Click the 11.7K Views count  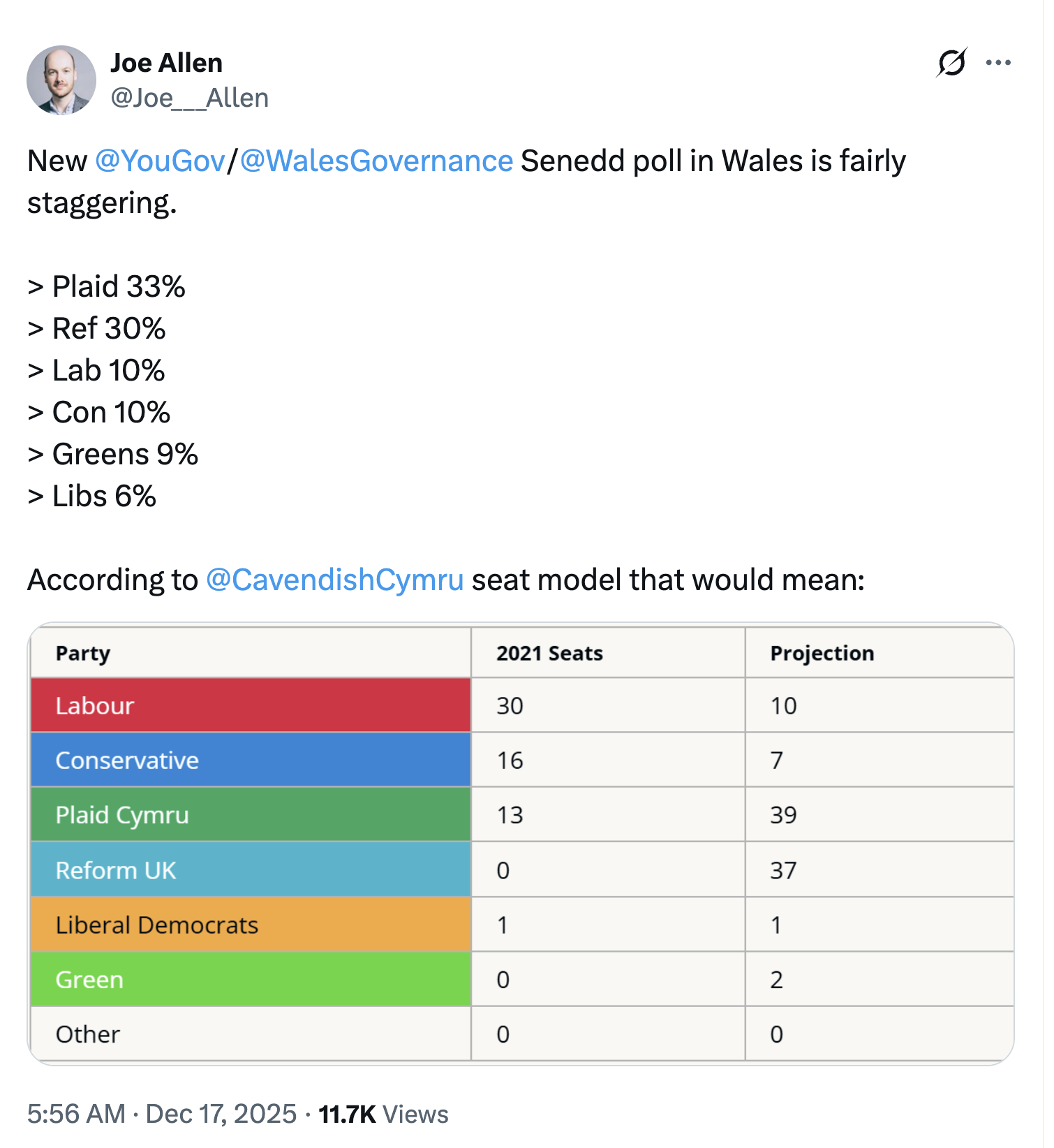click(x=383, y=1114)
